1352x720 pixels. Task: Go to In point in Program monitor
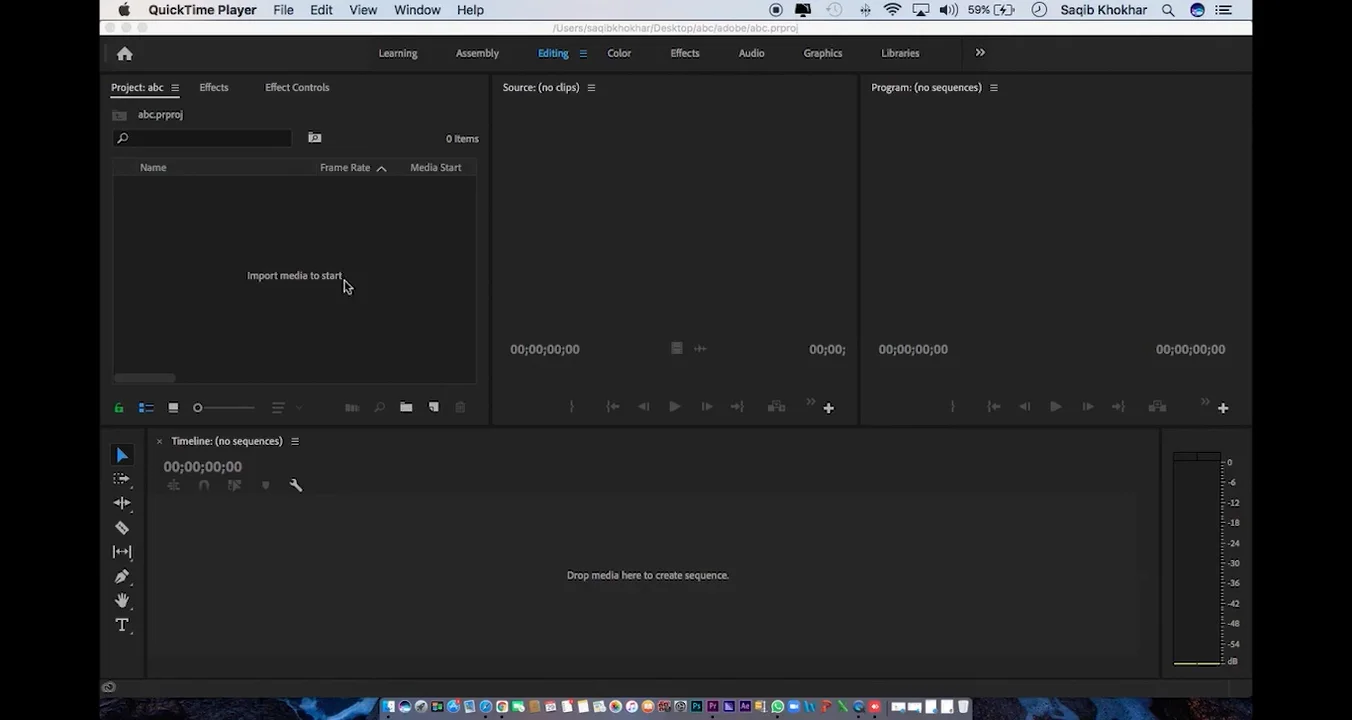tap(993, 407)
